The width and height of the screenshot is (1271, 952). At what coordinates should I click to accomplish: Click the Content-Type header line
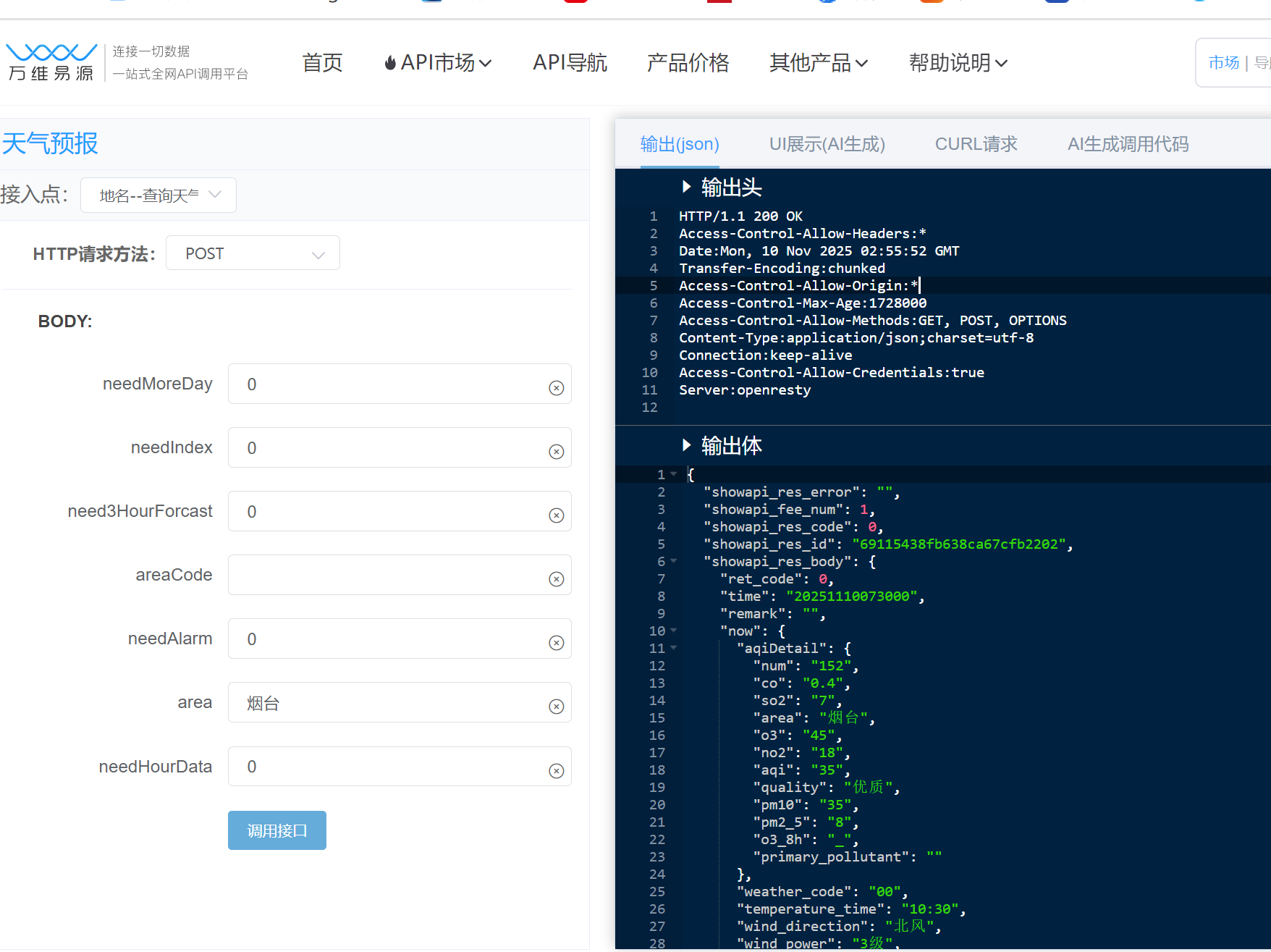856,337
